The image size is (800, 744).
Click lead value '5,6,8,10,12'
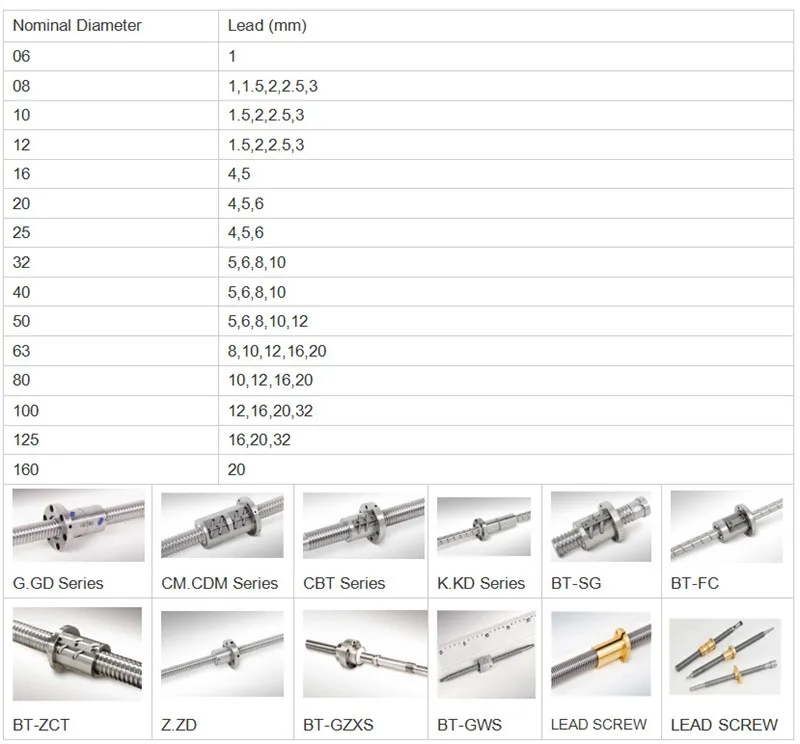[268, 321]
